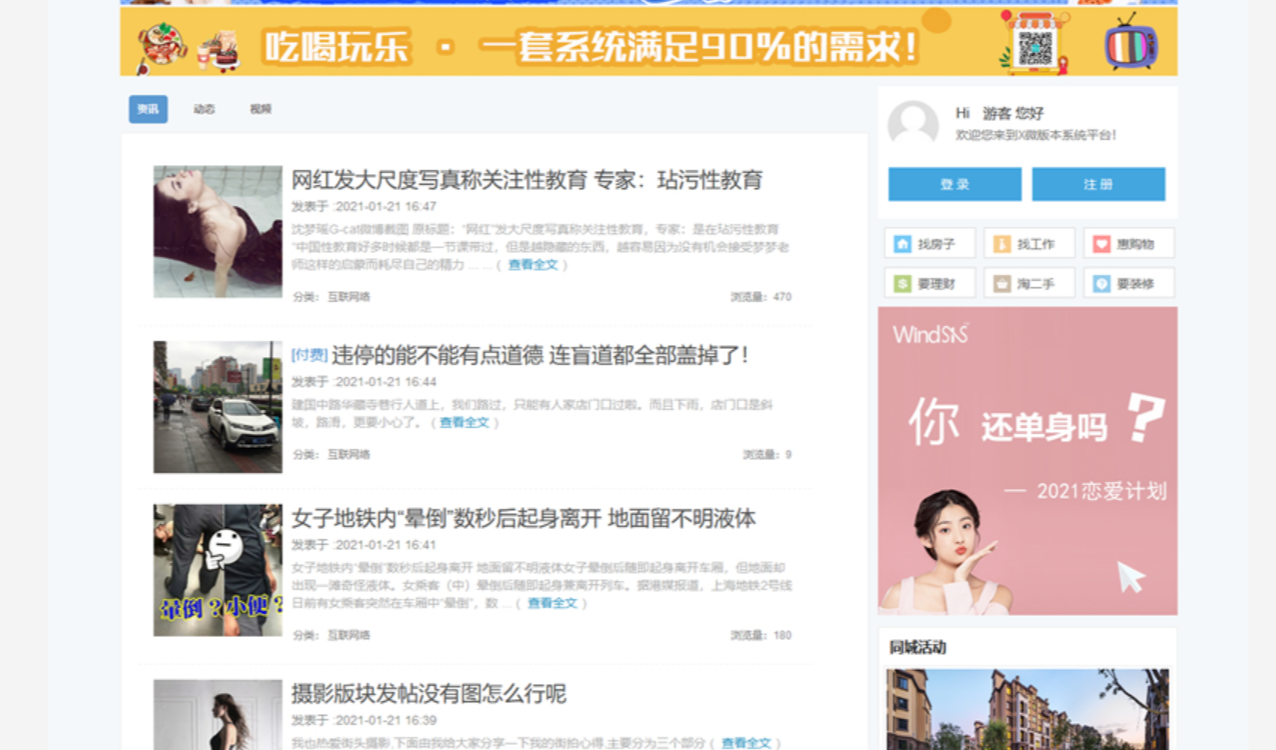Click the heart icon beside 惠购物
Image resolution: width=1276 pixels, height=750 pixels.
[1101, 244]
